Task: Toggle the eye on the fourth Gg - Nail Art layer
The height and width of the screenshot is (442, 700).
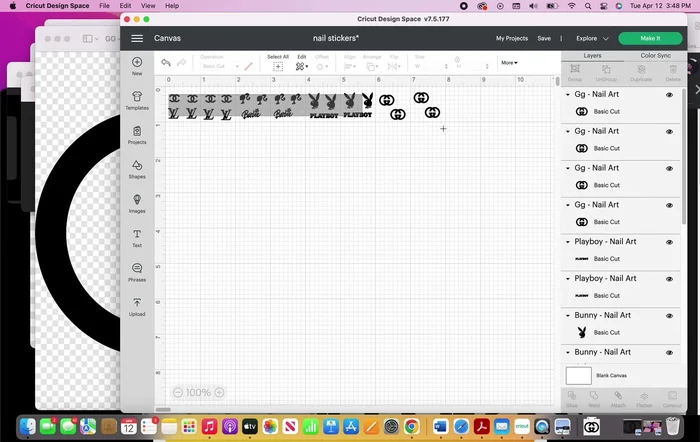Action: (669, 205)
